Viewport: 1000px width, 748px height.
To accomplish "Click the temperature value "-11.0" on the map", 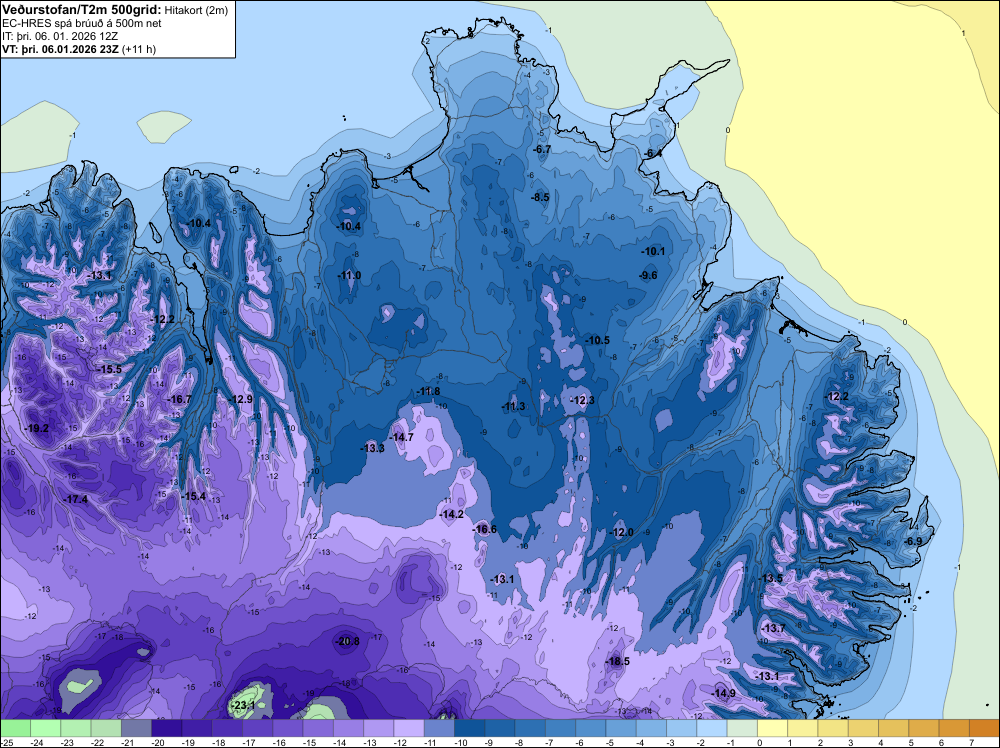I will pyautogui.click(x=349, y=275).
